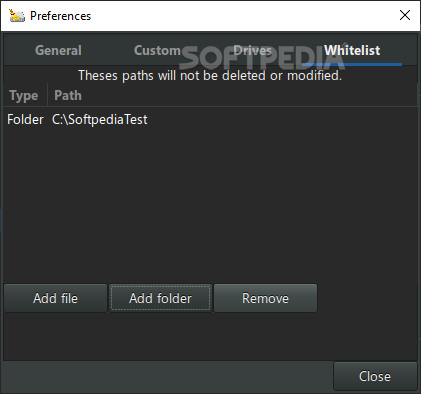Select the Whitelist tab
The height and width of the screenshot is (394, 421).
pyautogui.click(x=352, y=50)
